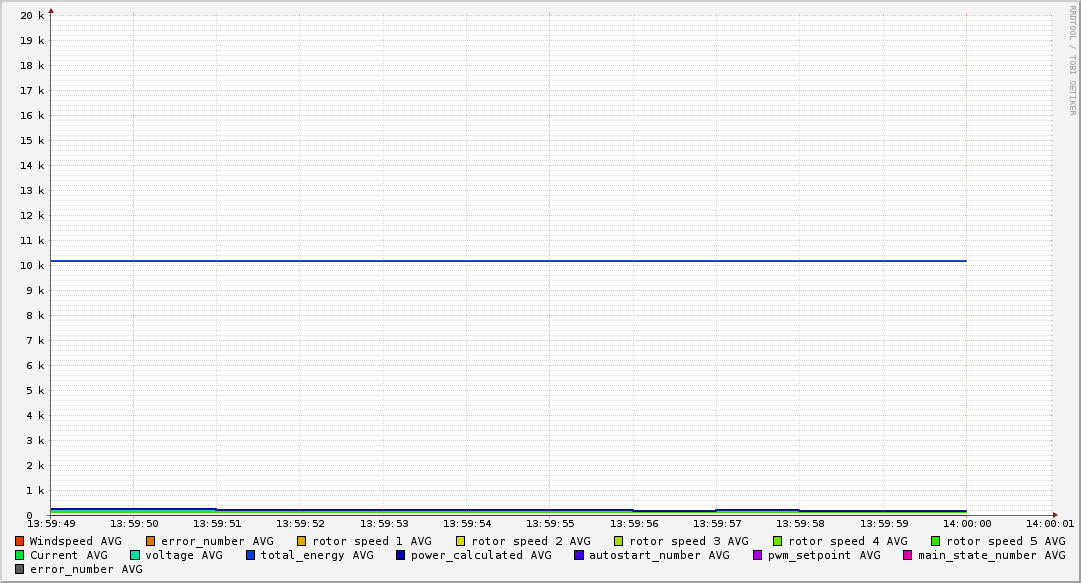
Task: Click the rotor speed 1 AVG color box
Action: [x=302, y=541]
